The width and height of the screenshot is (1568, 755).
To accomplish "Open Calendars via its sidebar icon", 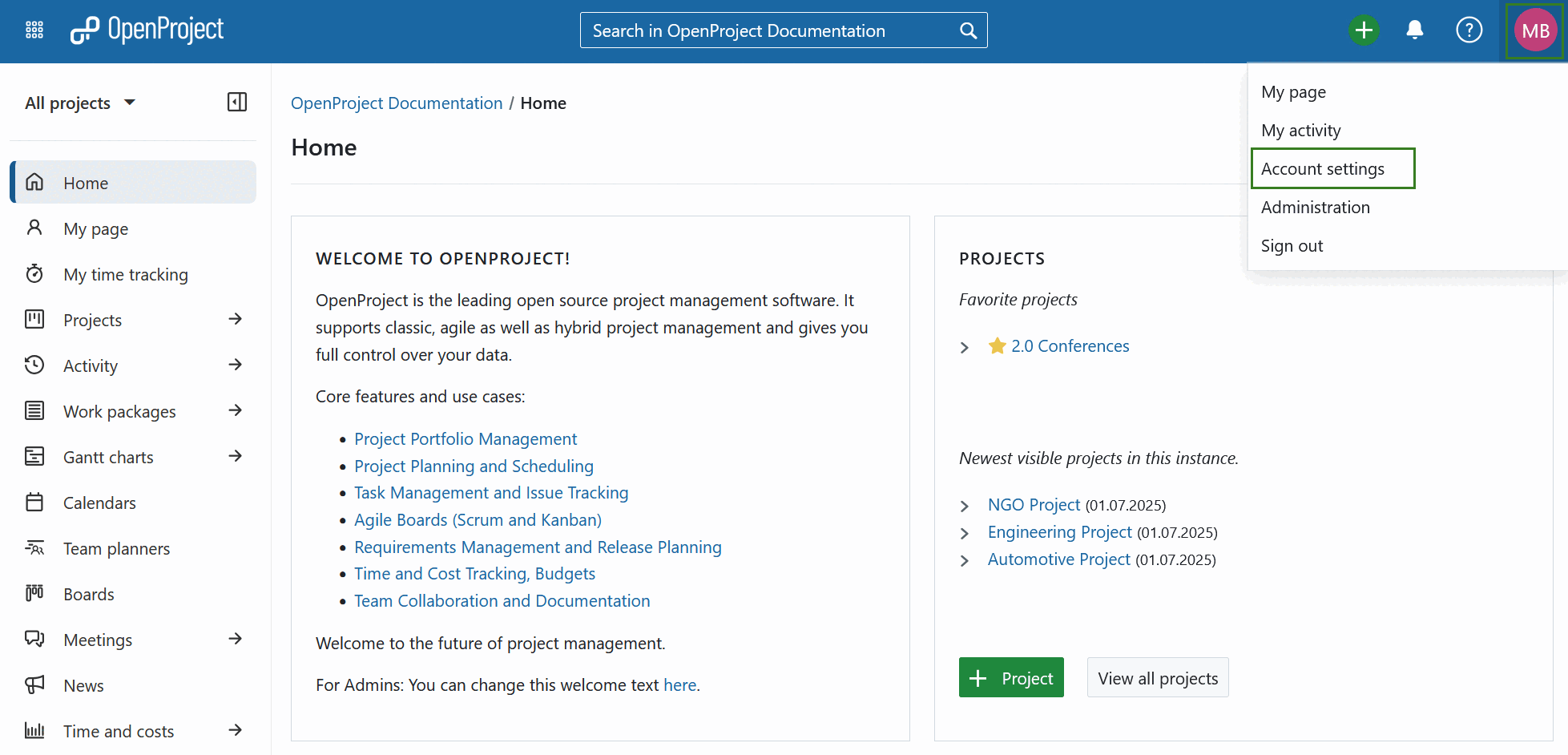I will [x=35, y=502].
